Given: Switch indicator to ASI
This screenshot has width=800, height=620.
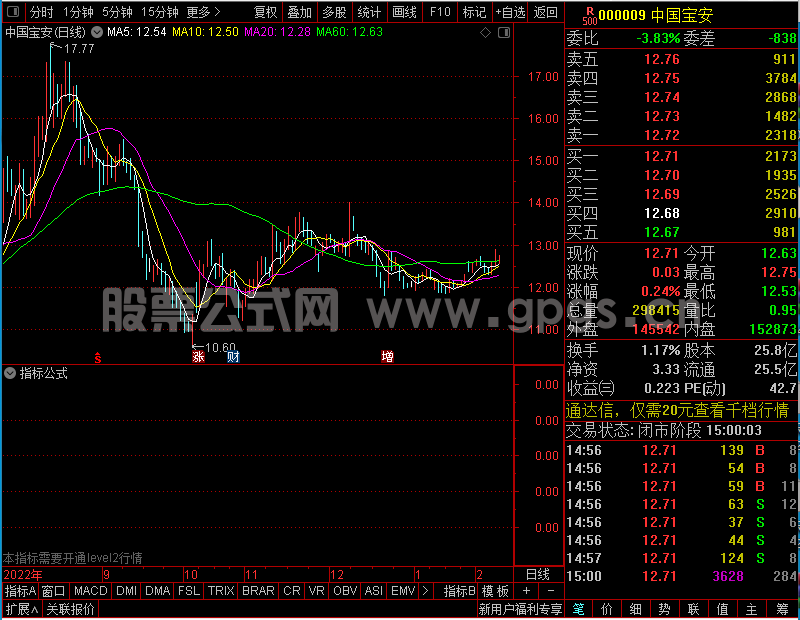Looking at the screenshot, I should point(373,591).
